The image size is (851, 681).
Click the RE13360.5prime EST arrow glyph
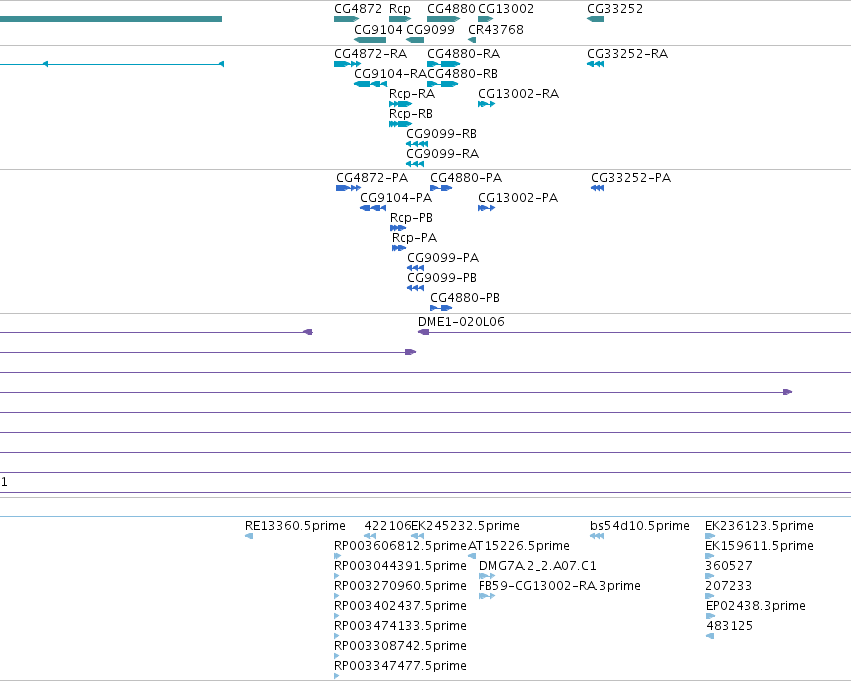point(249,536)
